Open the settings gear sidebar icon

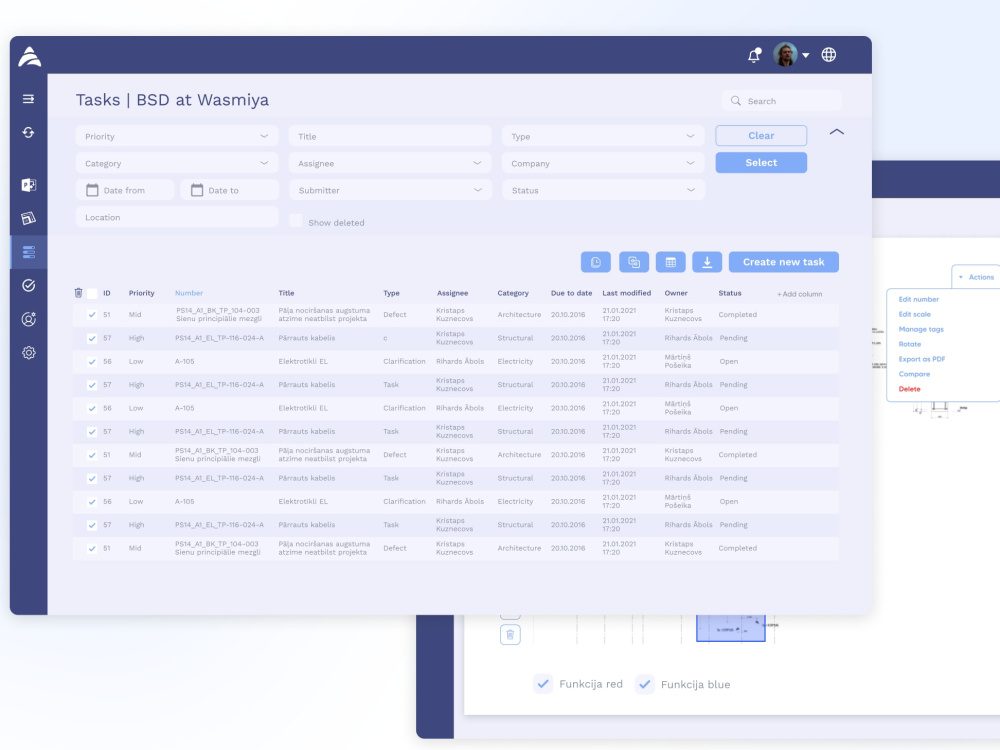(29, 353)
